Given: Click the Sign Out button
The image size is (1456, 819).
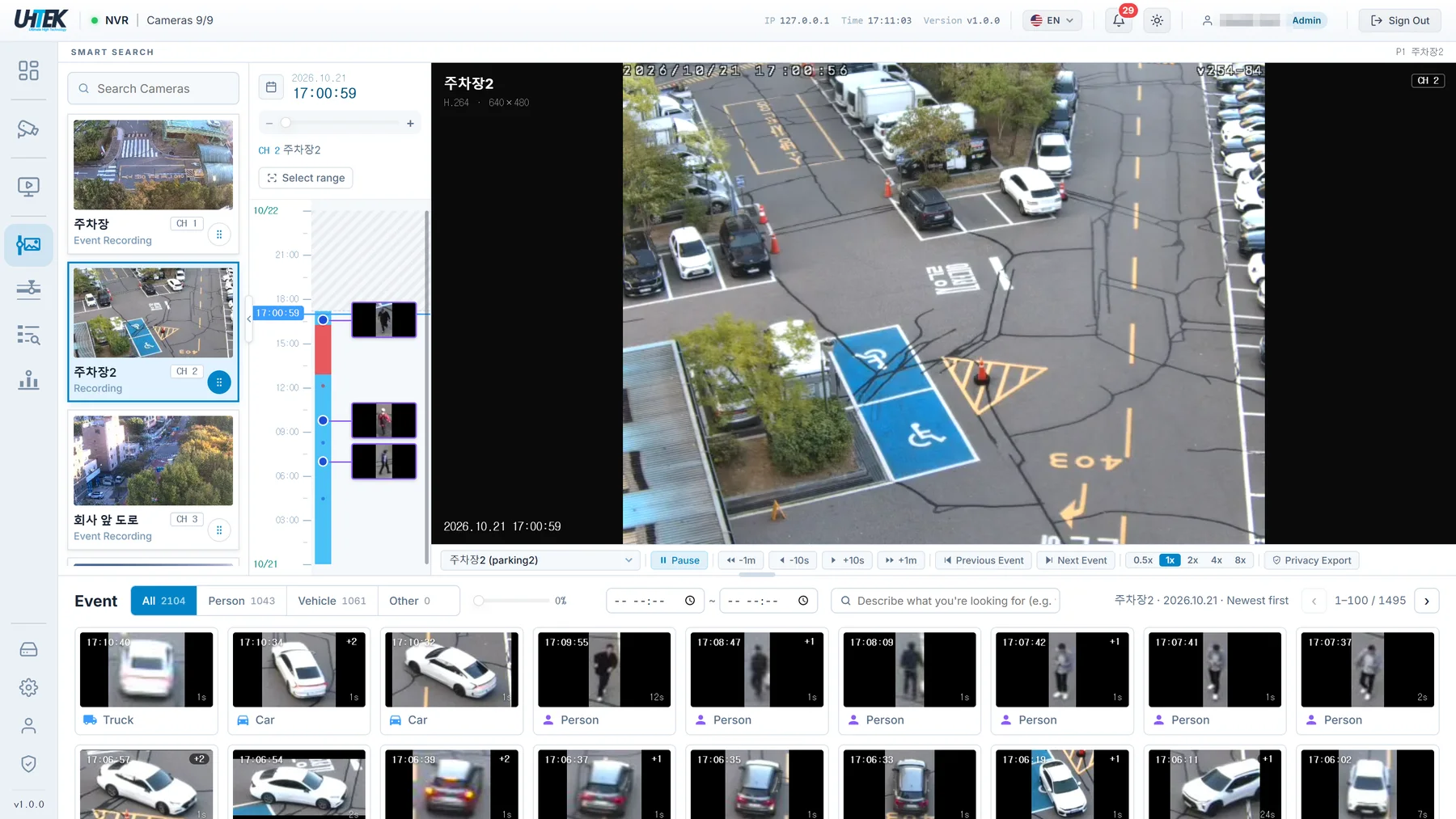Looking at the screenshot, I should (1399, 20).
